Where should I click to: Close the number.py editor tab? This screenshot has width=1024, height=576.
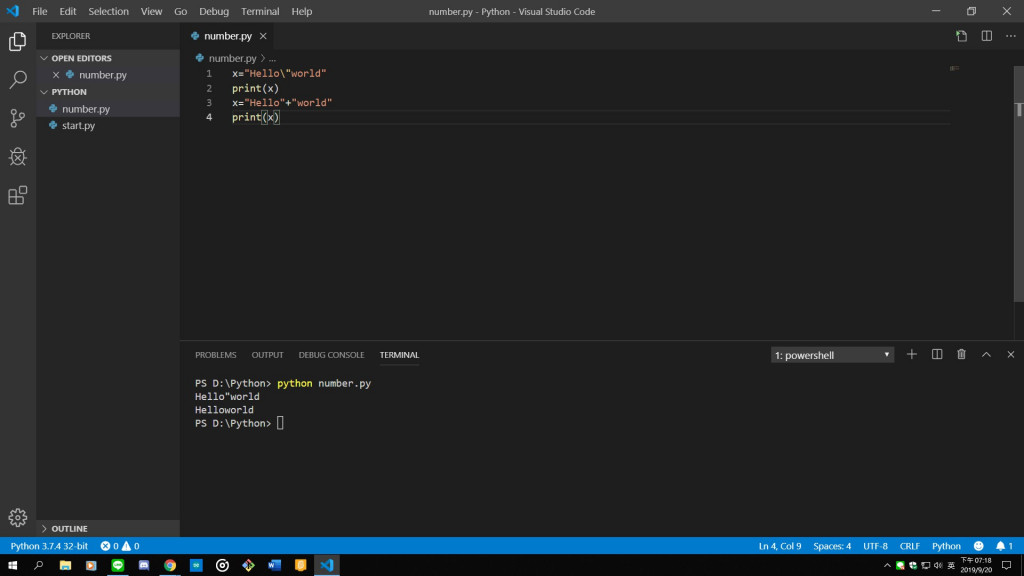point(263,36)
